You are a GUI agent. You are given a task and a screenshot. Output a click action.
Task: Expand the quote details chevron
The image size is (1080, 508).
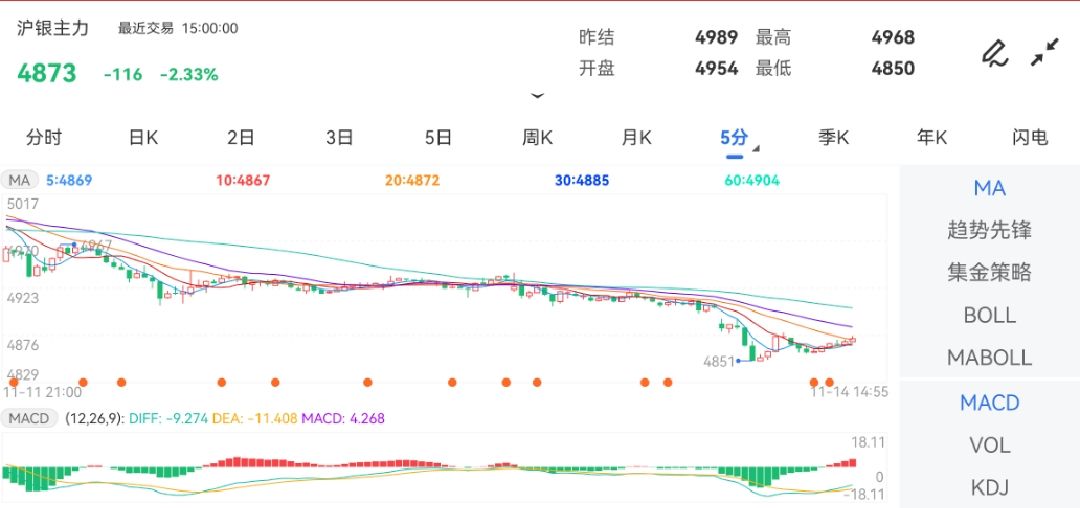click(537, 96)
